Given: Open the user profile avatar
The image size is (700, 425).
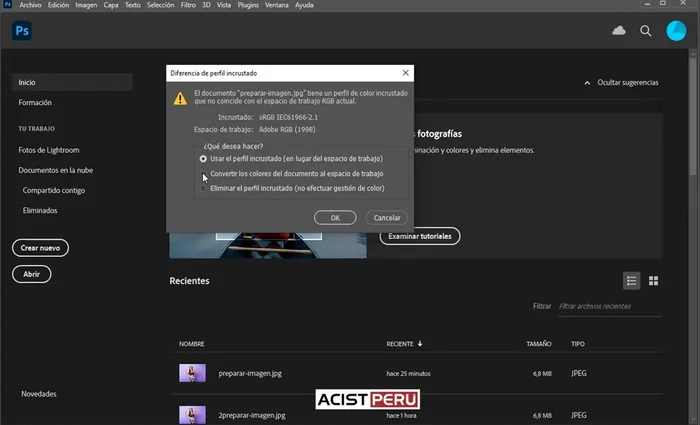Looking at the screenshot, I should pos(677,32).
